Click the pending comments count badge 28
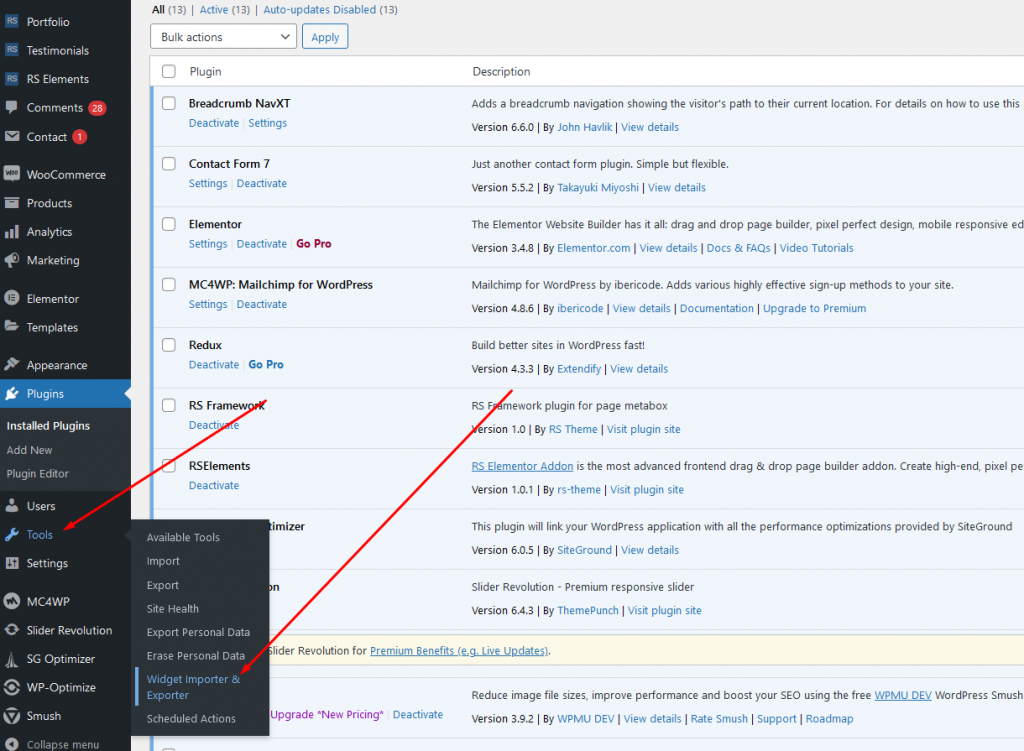The height and width of the screenshot is (751, 1024). [x=97, y=108]
